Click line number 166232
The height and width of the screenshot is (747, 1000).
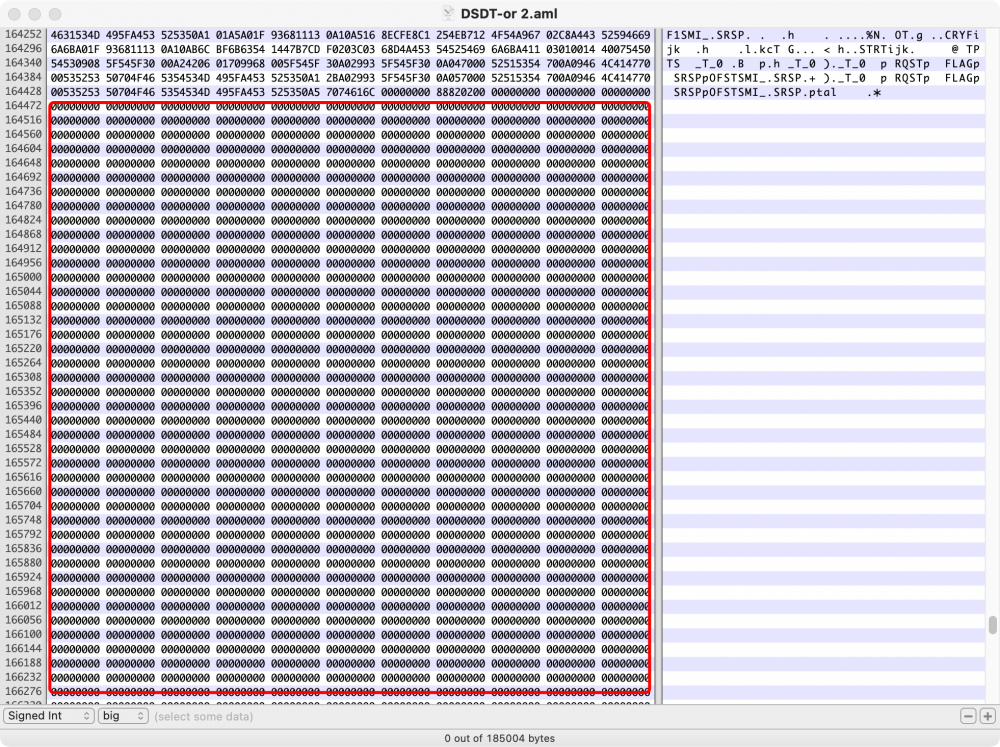coord(24,677)
